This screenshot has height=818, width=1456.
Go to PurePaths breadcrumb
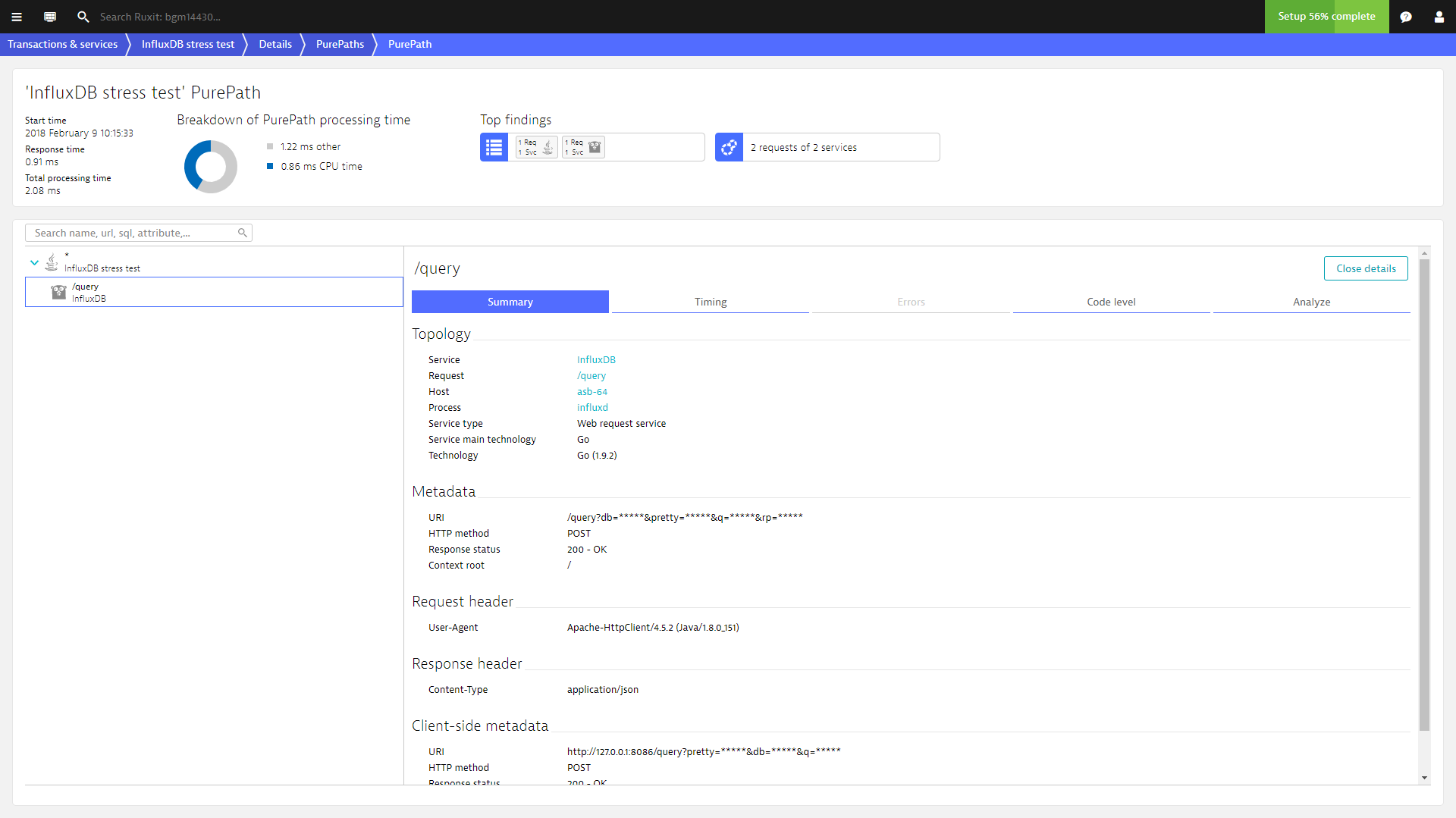coord(340,44)
